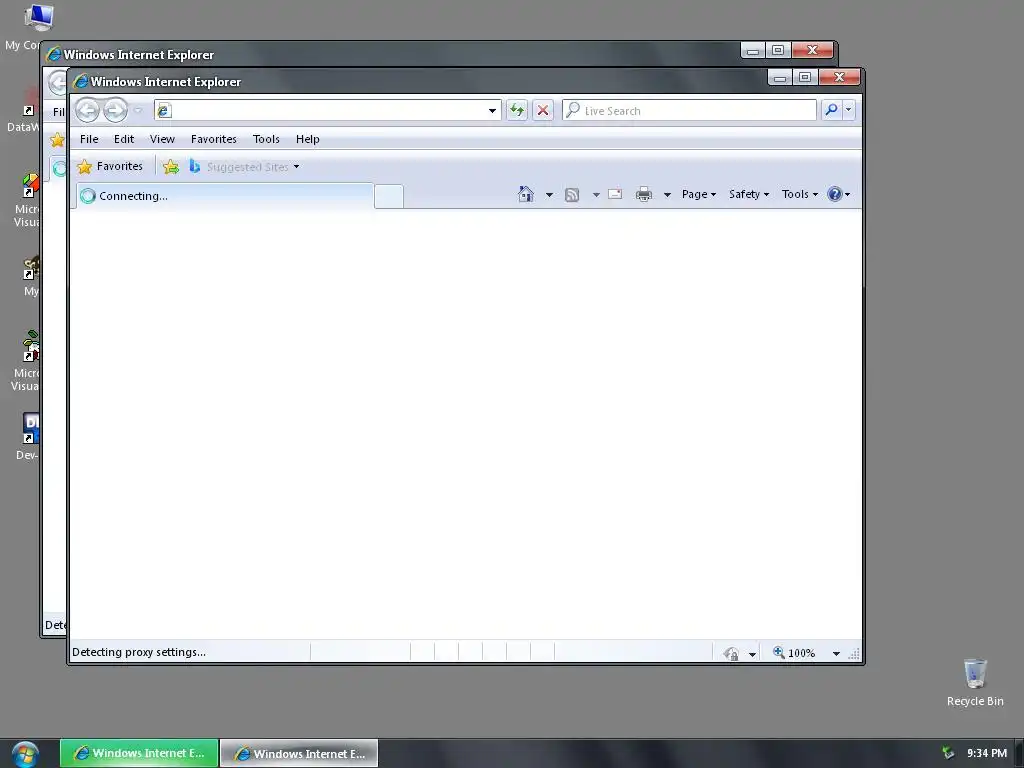Expand the Home button dropdown arrow
This screenshot has height=768, width=1024.
(x=549, y=195)
